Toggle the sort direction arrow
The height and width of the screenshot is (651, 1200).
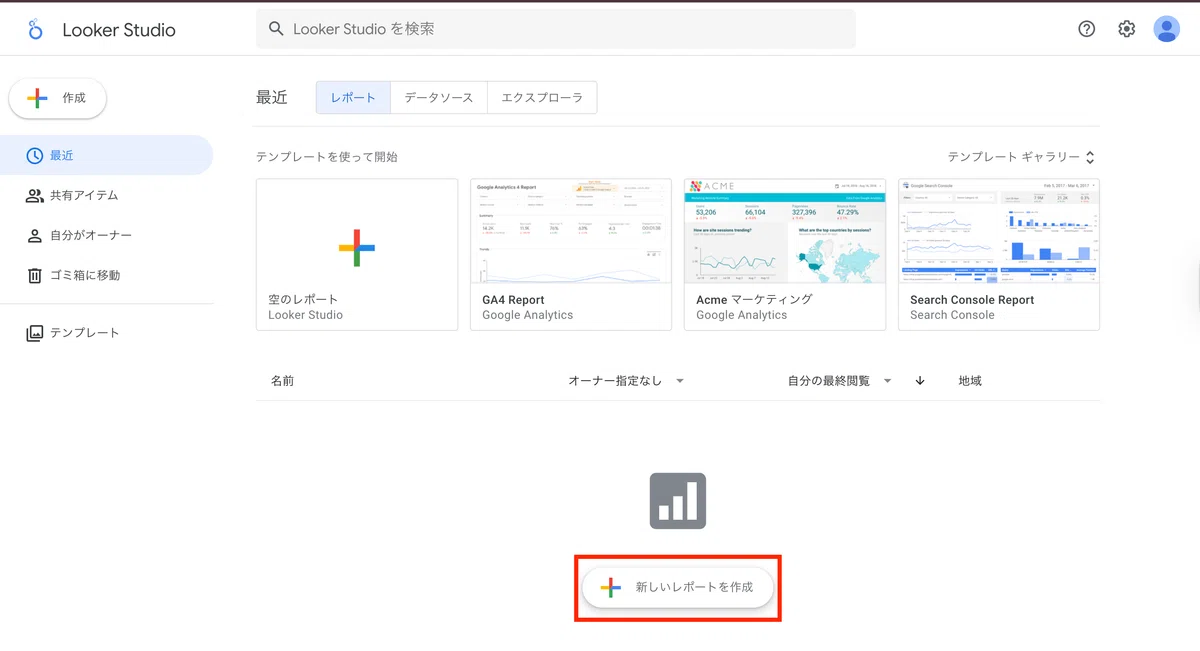(x=920, y=381)
